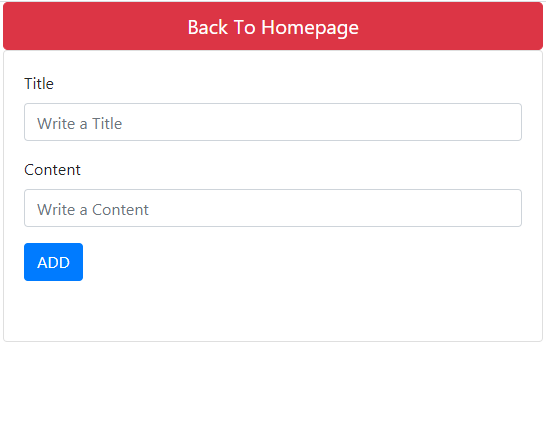Click the Content label

coord(52,170)
